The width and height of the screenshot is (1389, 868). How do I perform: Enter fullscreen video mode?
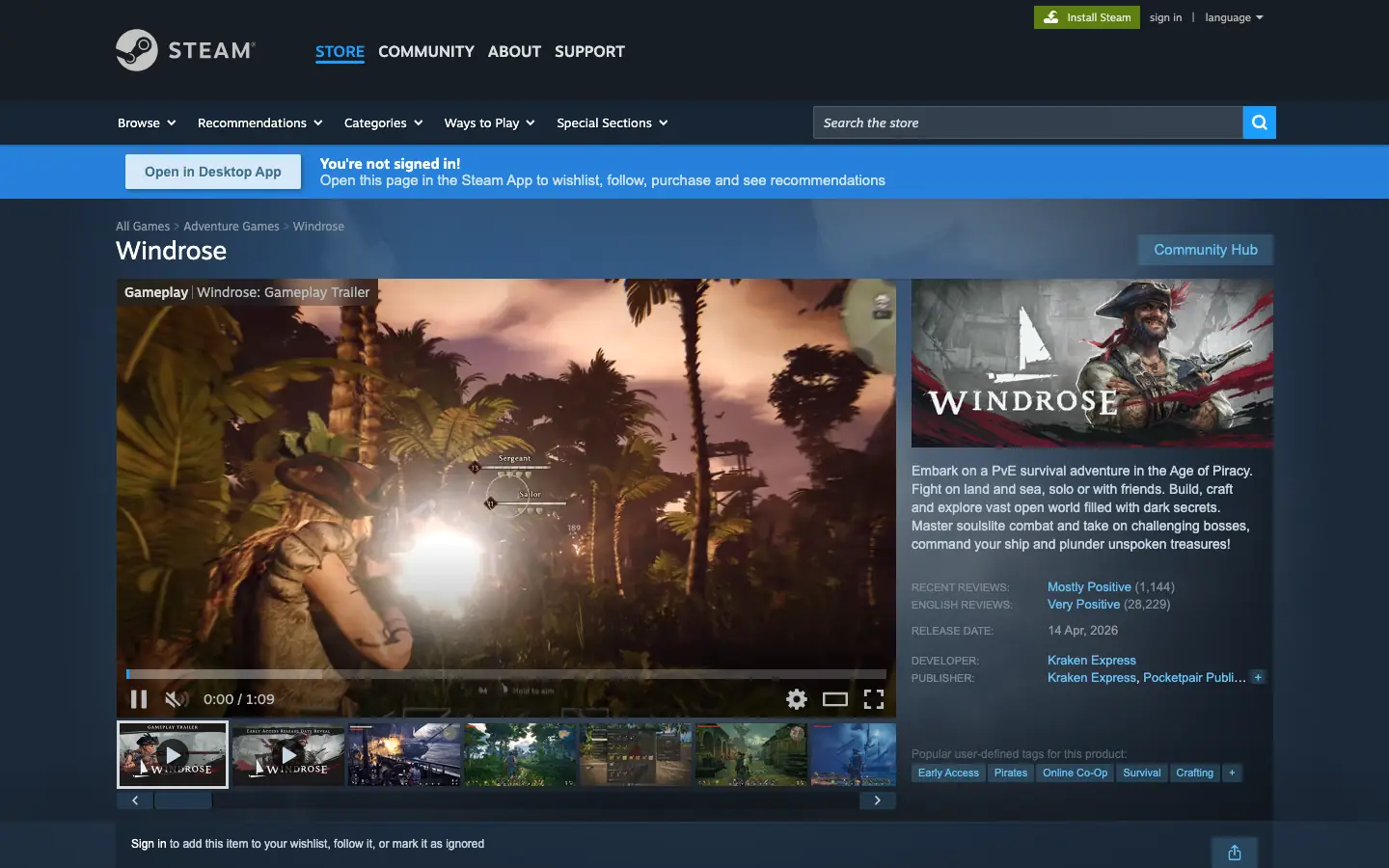click(874, 699)
